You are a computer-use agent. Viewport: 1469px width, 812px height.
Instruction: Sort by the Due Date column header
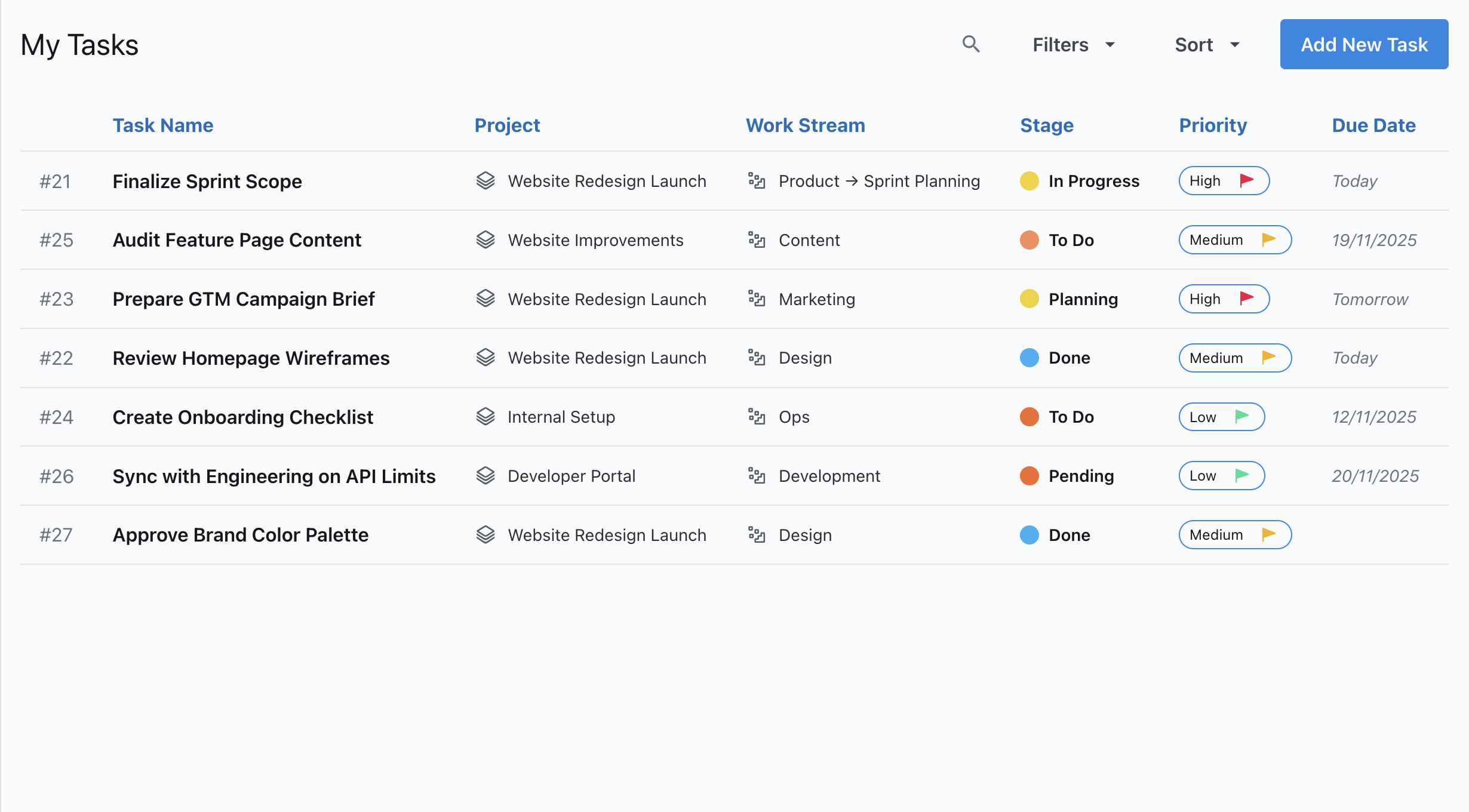(x=1374, y=125)
